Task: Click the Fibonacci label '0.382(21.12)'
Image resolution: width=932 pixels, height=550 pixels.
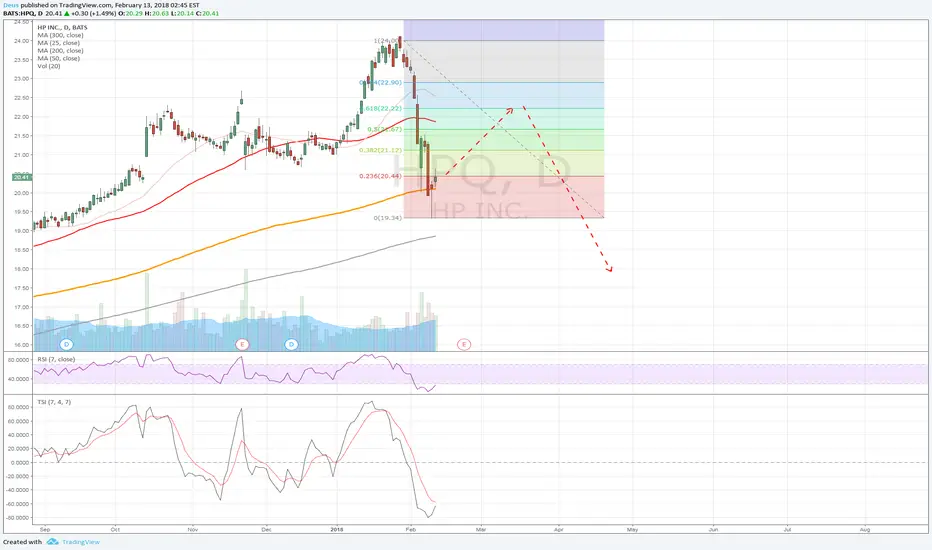Action: point(380,150)
